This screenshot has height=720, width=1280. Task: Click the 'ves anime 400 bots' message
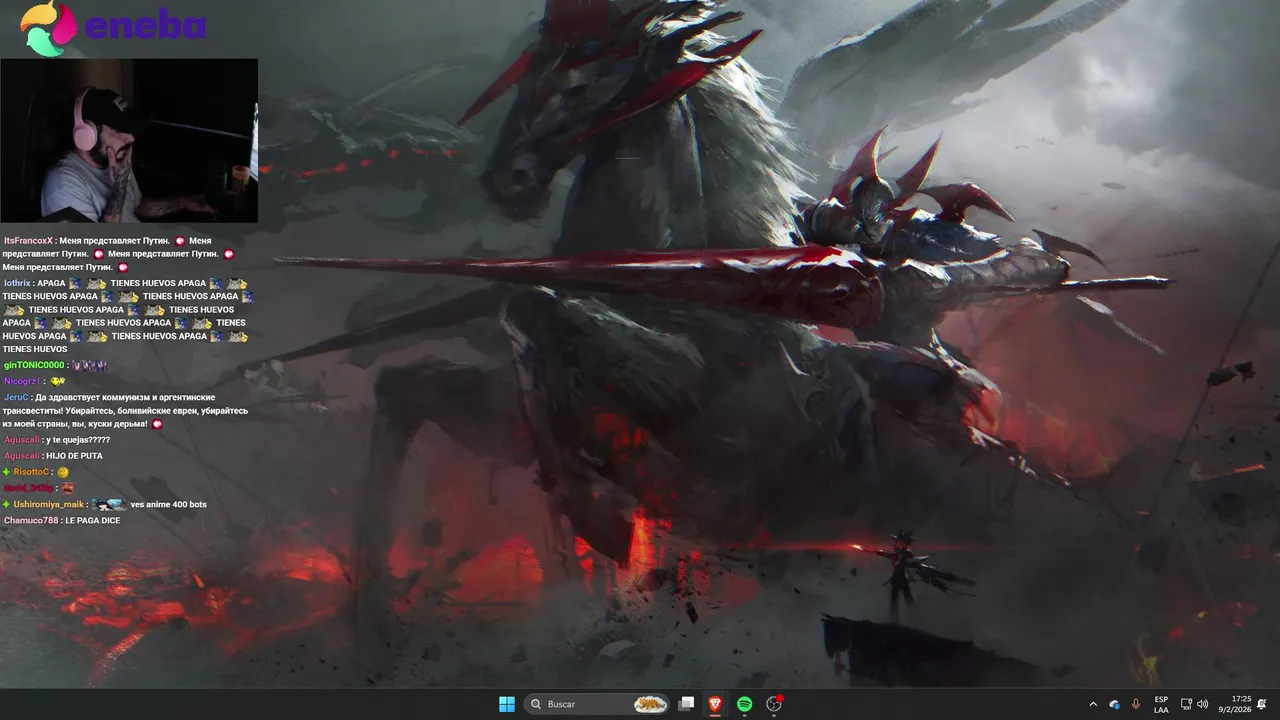(x=168, y=504)
